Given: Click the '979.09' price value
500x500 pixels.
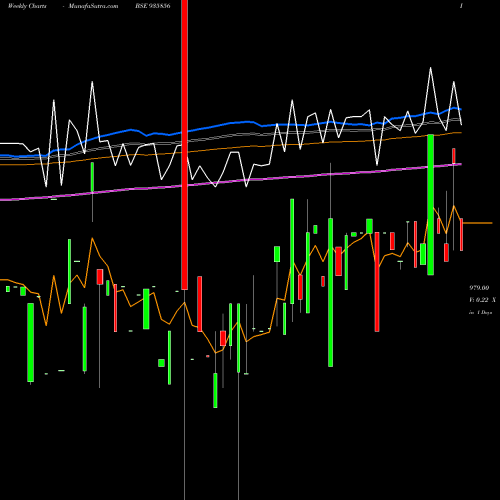Looking at the screenshot, I should pyautogui.click(x=479, y=287).
